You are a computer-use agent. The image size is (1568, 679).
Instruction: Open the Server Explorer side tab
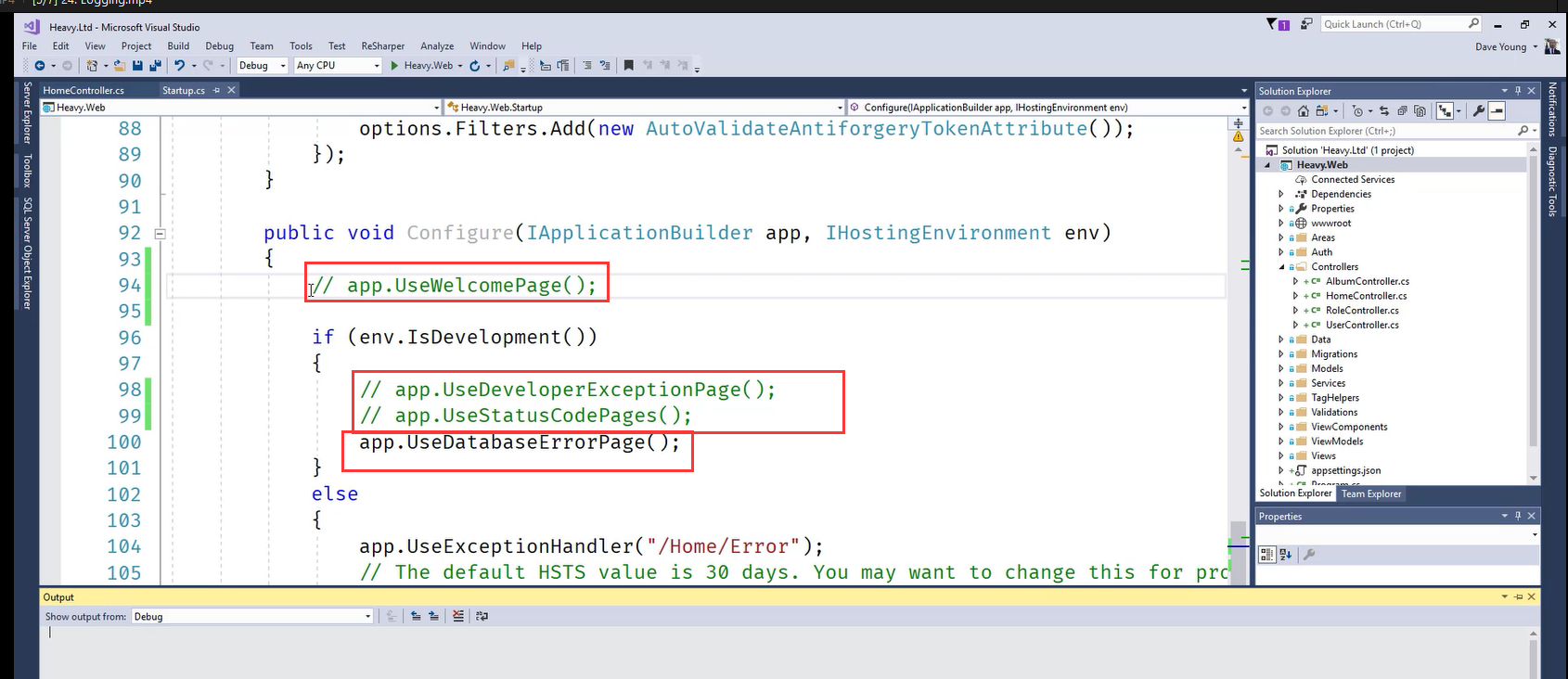28,113
